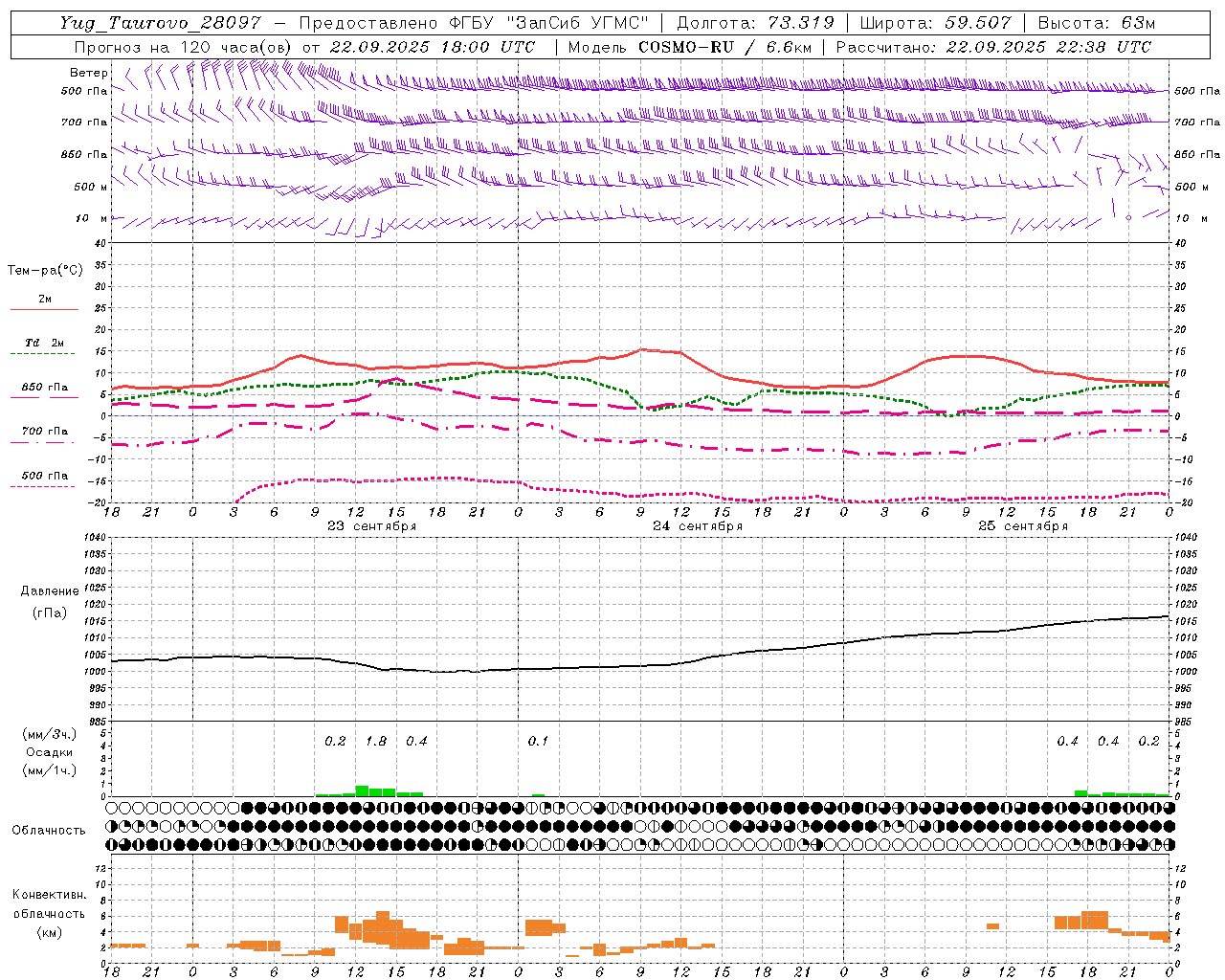
Task: Click the 23 сентября date label
Action: (x=372, y=526)
